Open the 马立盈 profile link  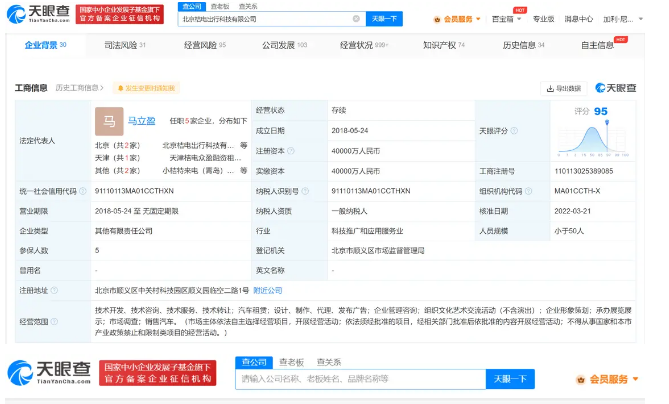[141, 121]
